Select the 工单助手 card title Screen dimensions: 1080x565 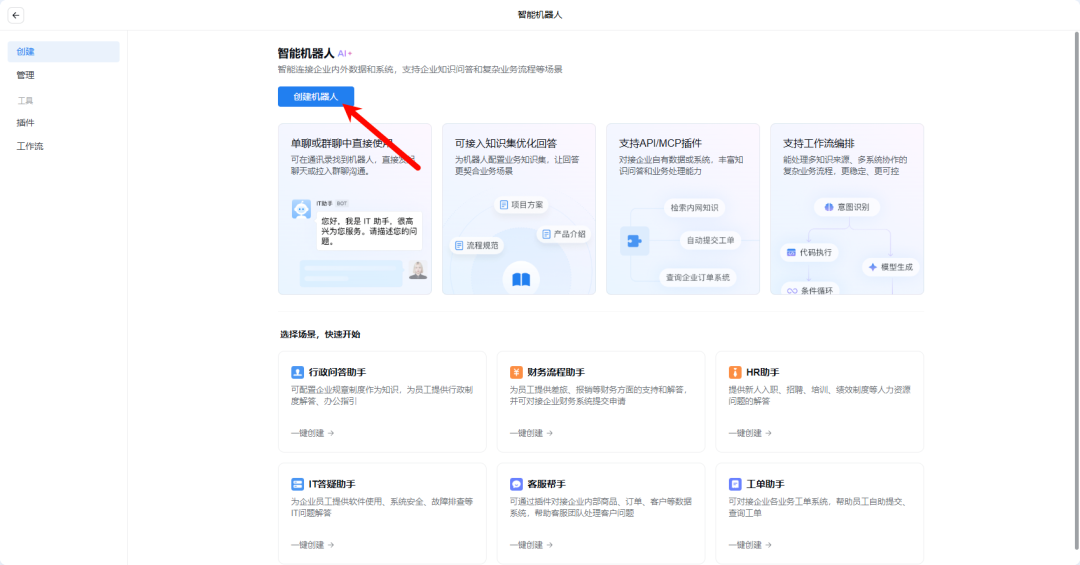[765, 484]
